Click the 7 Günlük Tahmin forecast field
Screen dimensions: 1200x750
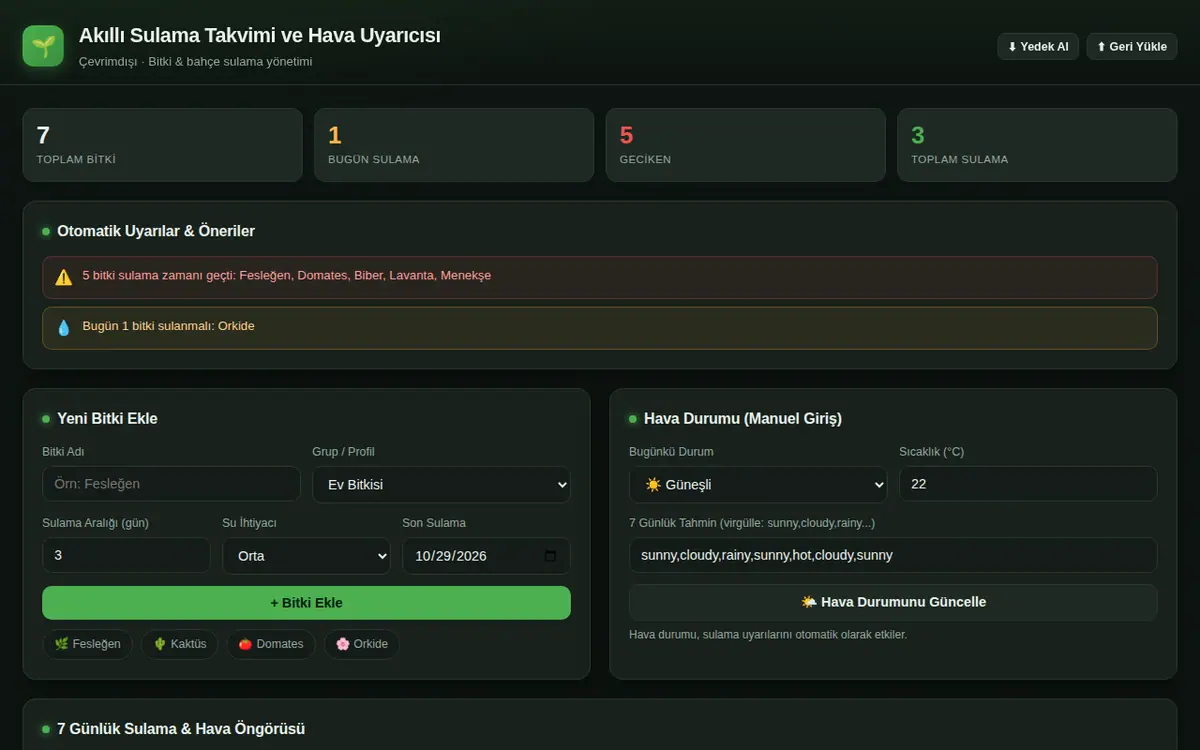click(893, 555)
